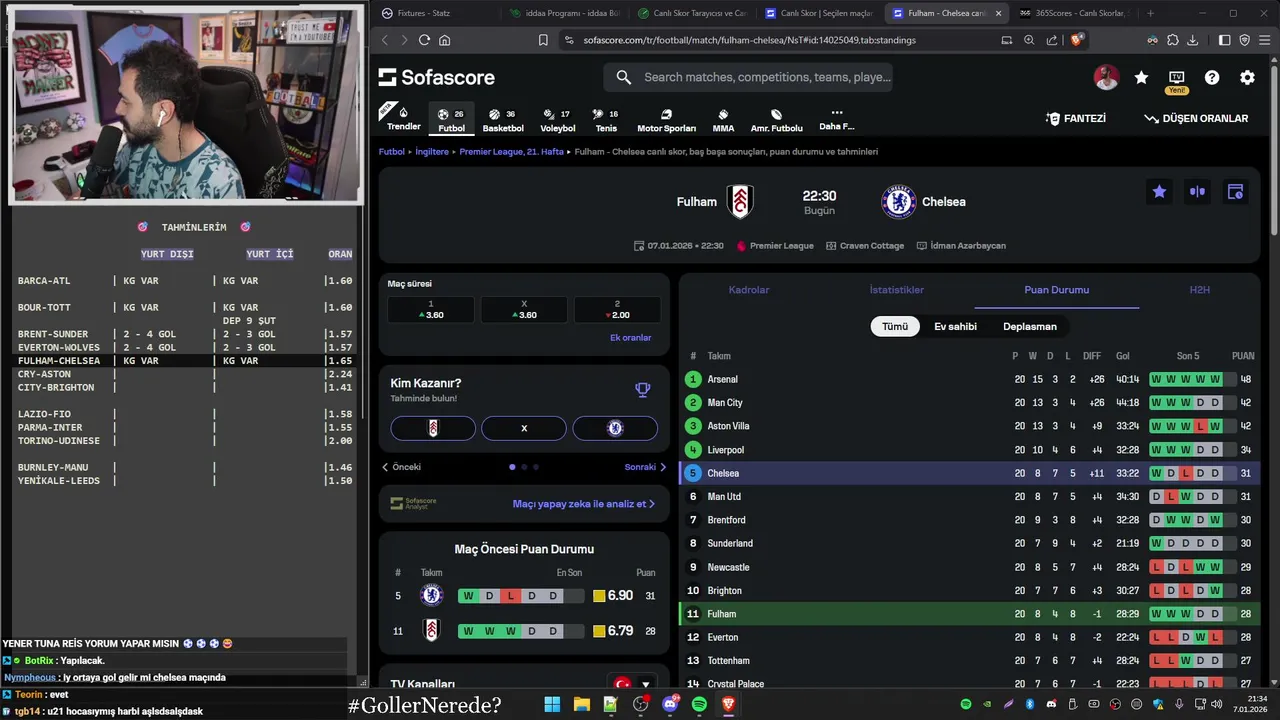Open the compare teams icon beside star
The width and height of the screenshot is (1280, 720).
[1197, 191]
